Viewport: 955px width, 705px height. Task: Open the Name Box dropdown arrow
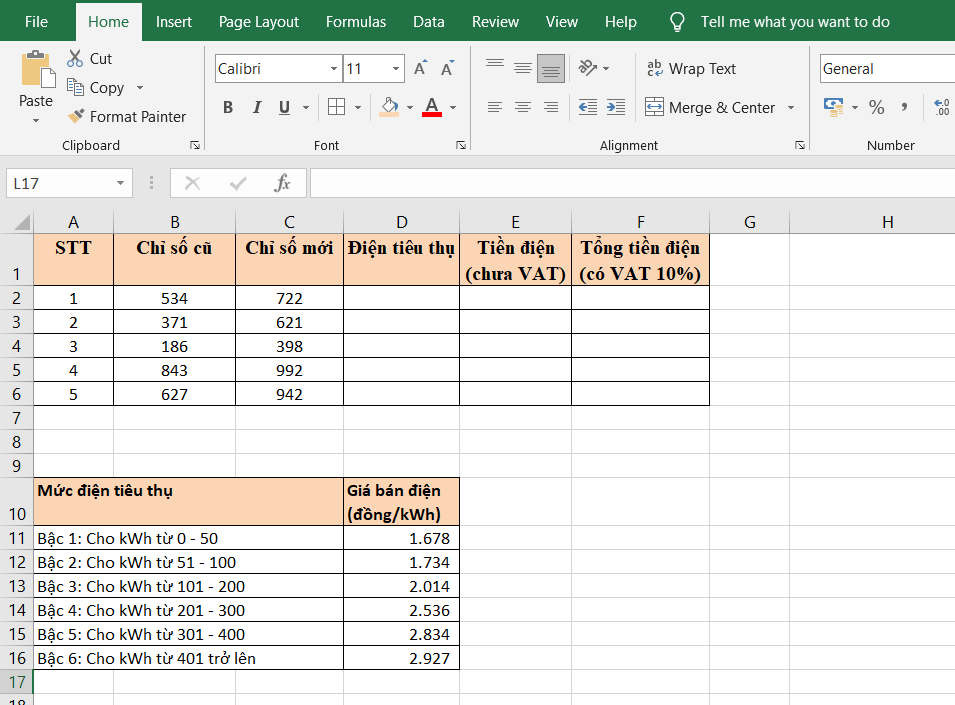pos(121,184)
